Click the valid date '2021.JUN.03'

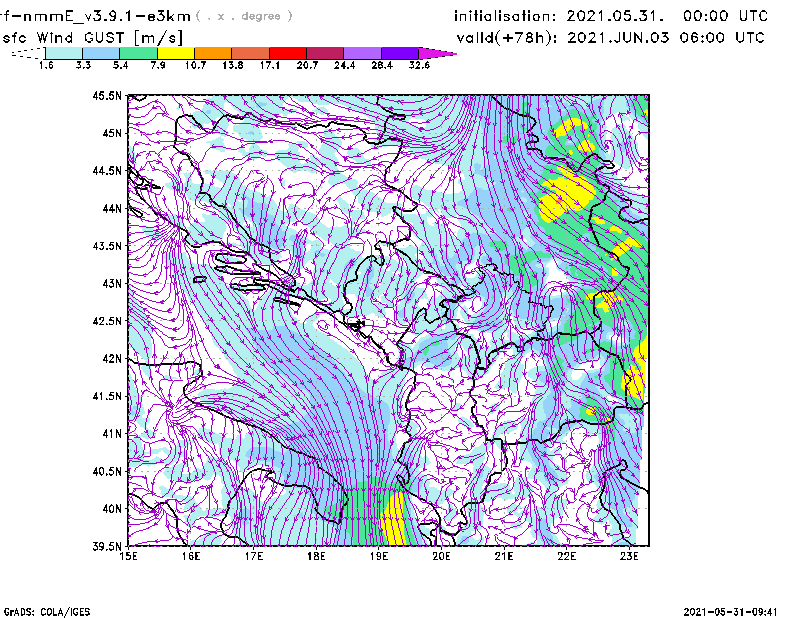618,38
